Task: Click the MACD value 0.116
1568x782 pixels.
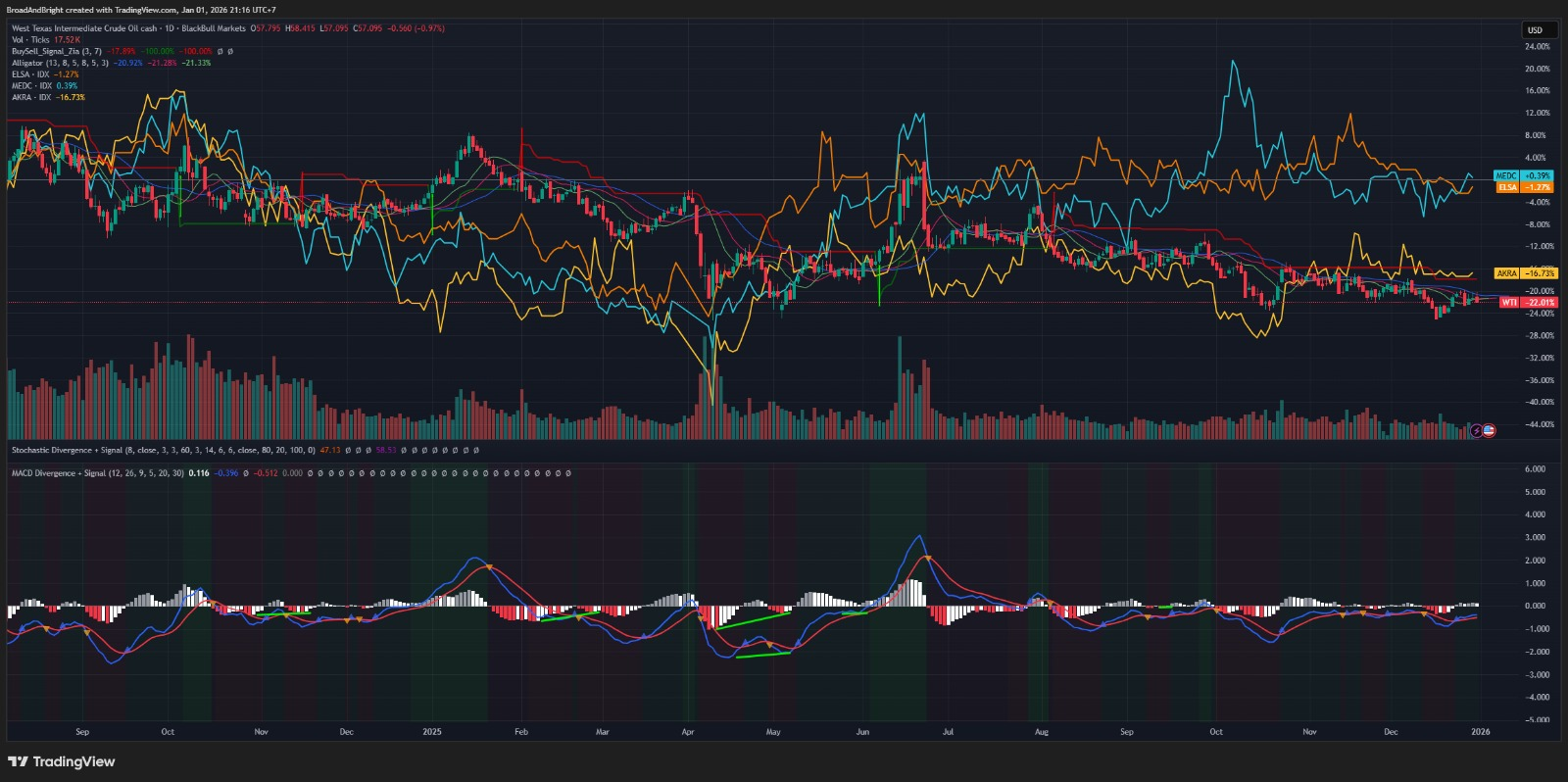Action: tap(199, 473)
